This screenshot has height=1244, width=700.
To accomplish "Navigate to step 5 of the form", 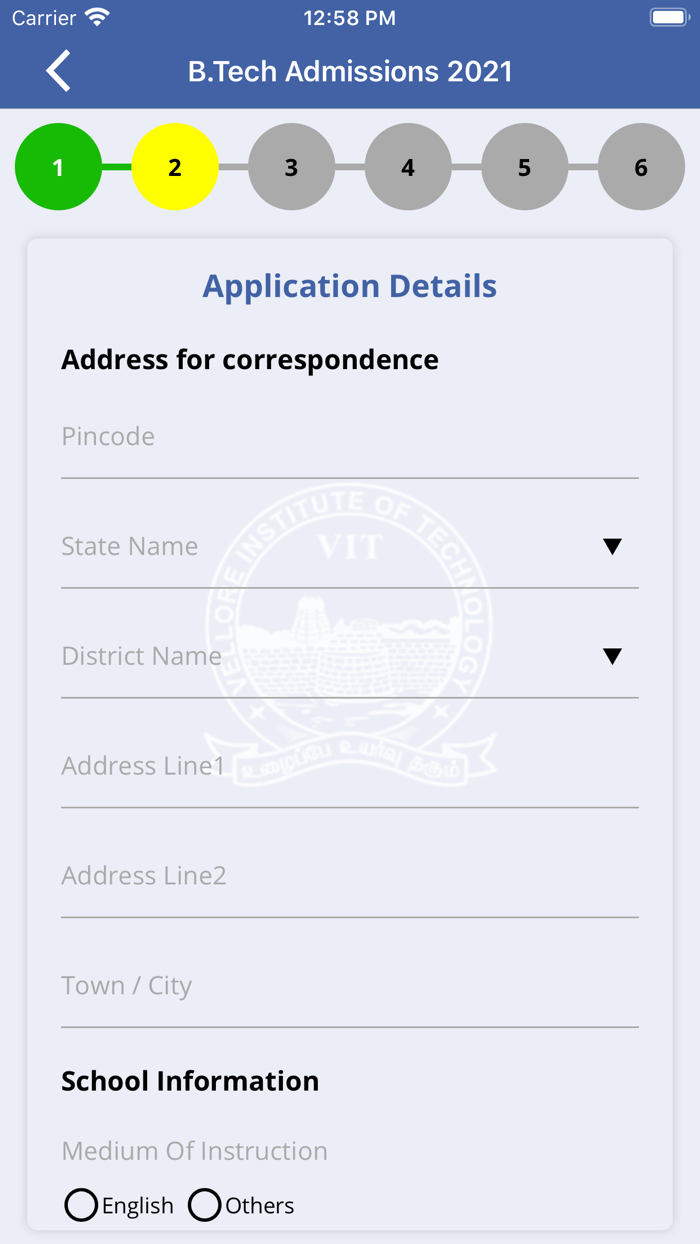I will 524,167.
